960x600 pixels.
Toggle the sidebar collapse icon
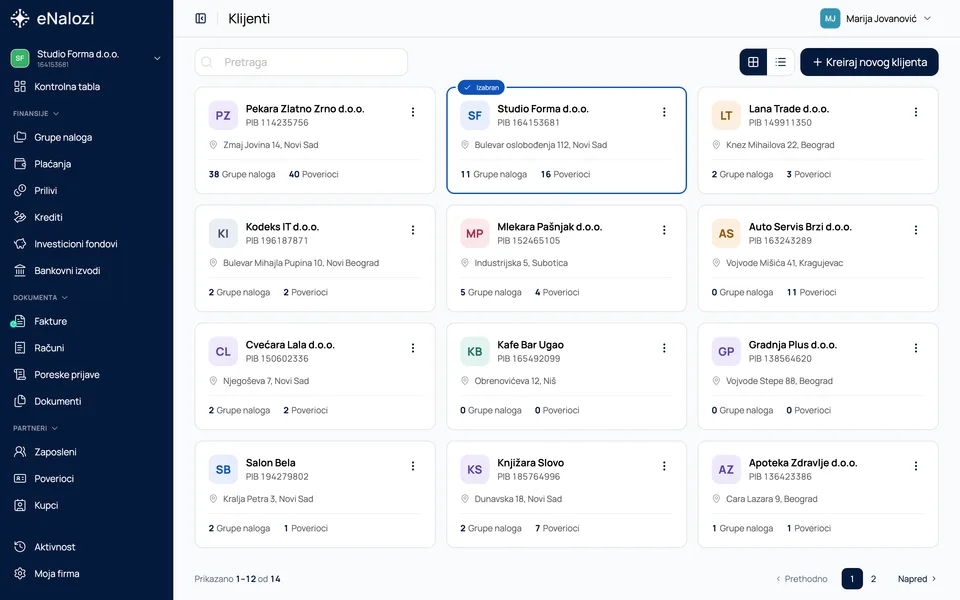[x=201, y=18]
